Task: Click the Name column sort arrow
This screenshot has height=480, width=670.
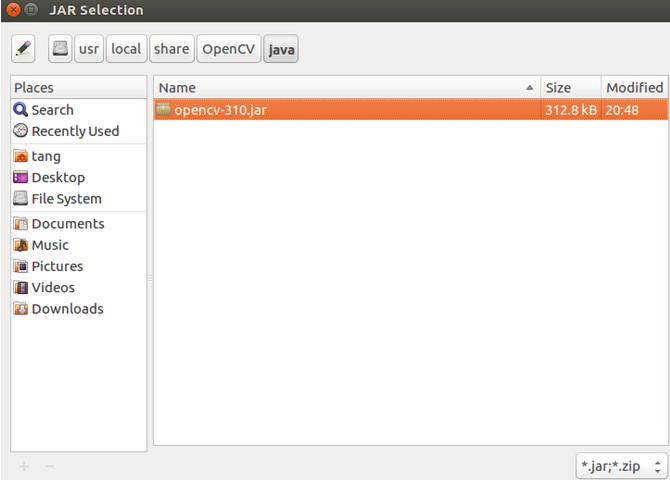Action: pyautogui.click(x=530, y=88)
